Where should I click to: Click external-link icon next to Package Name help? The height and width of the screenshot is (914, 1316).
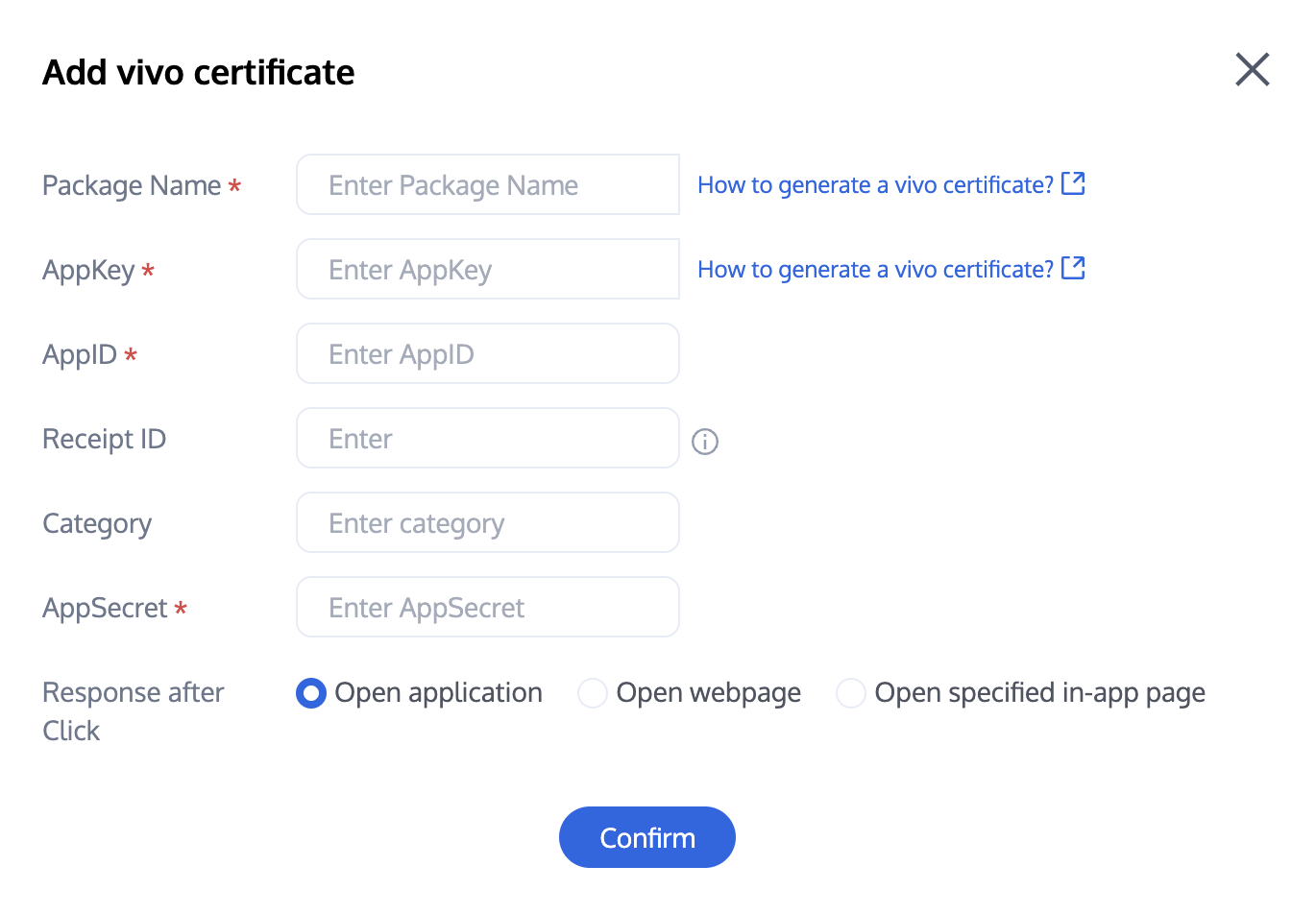(x=1073, y=183)
